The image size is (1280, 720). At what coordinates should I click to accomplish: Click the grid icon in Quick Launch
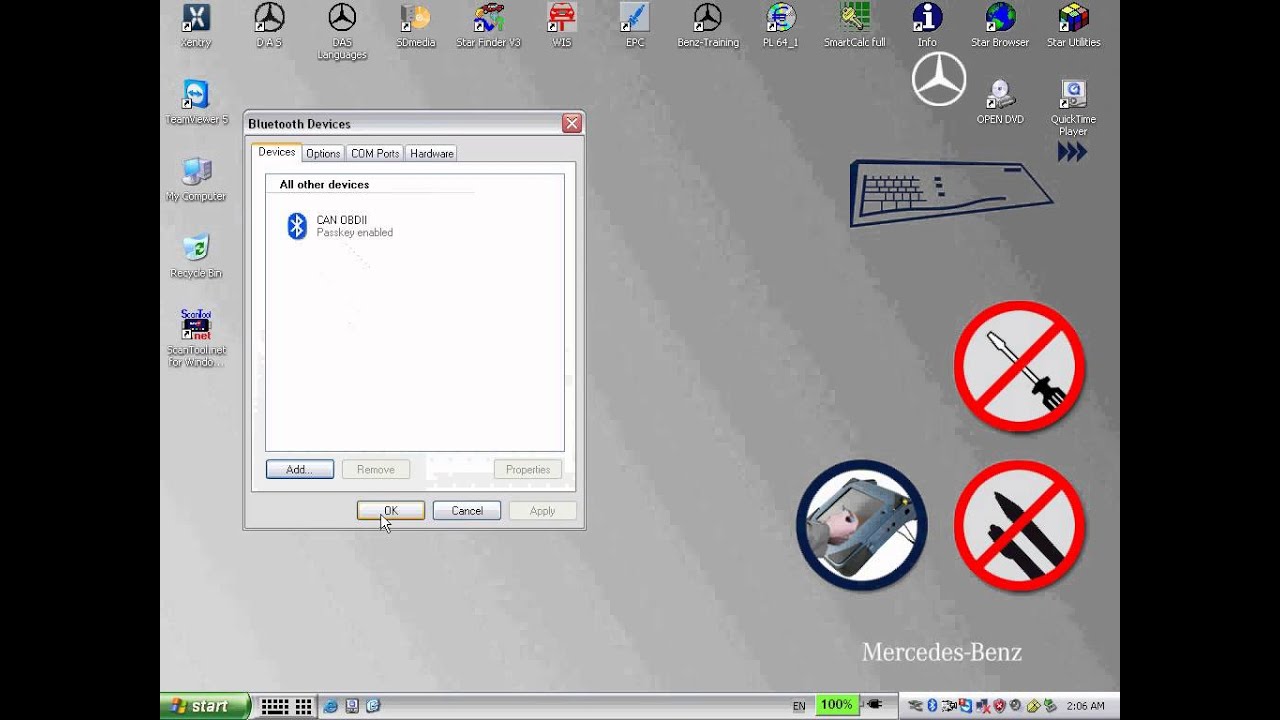pyautogui.click(x=303, y=706)
